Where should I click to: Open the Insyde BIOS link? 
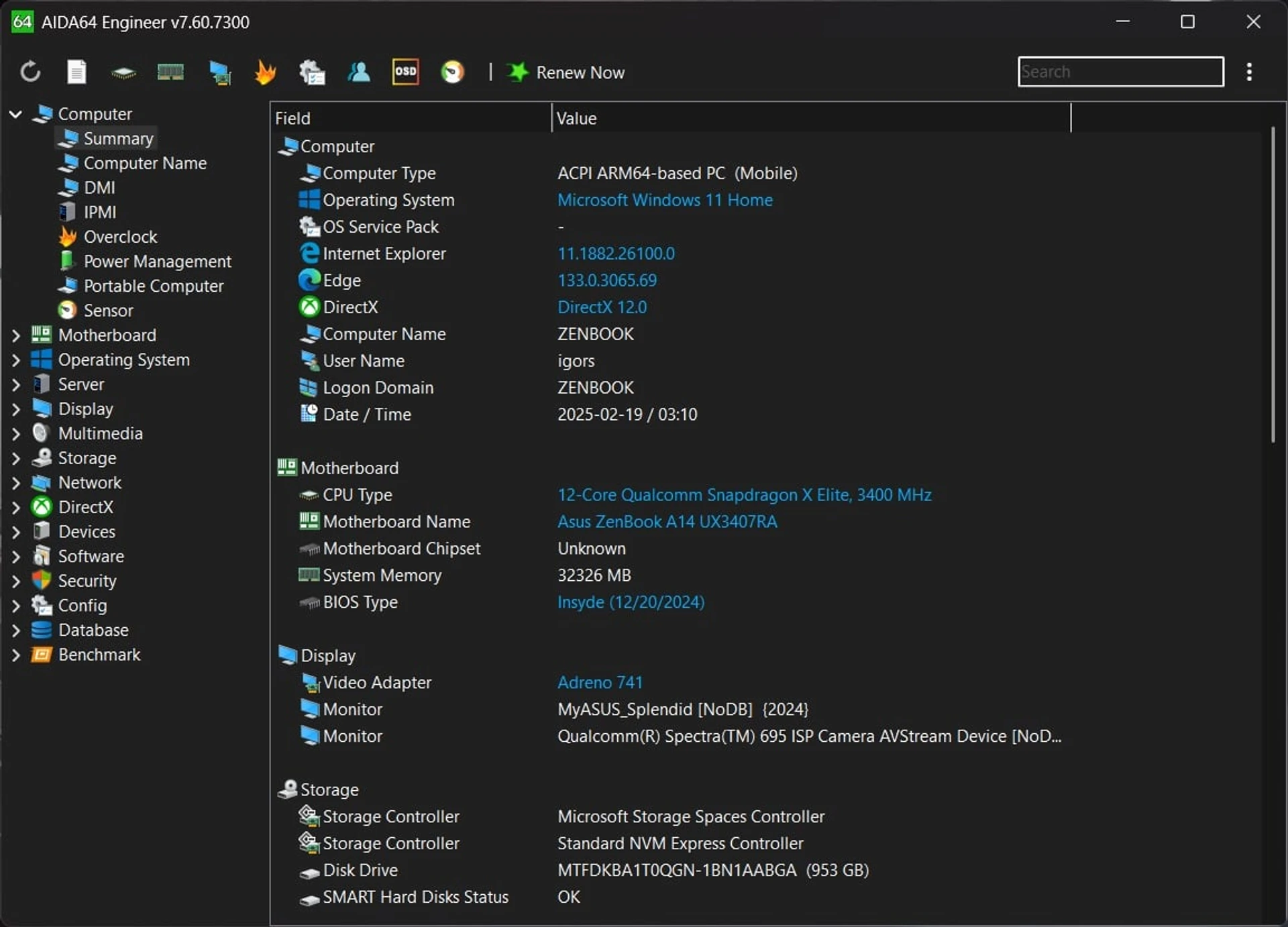click(x=631, y=602)
